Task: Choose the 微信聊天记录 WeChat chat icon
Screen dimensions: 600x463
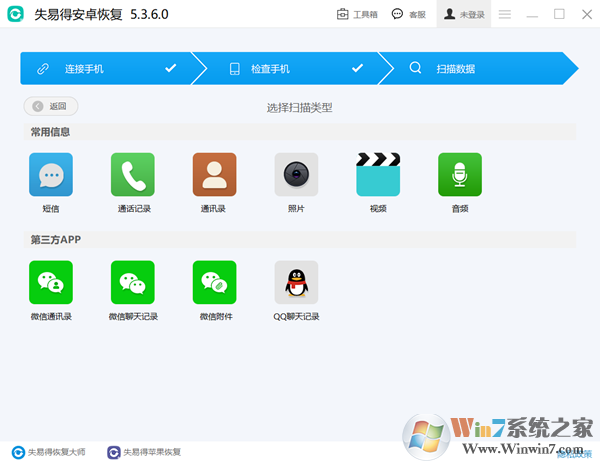Action: tap(133, 282)
